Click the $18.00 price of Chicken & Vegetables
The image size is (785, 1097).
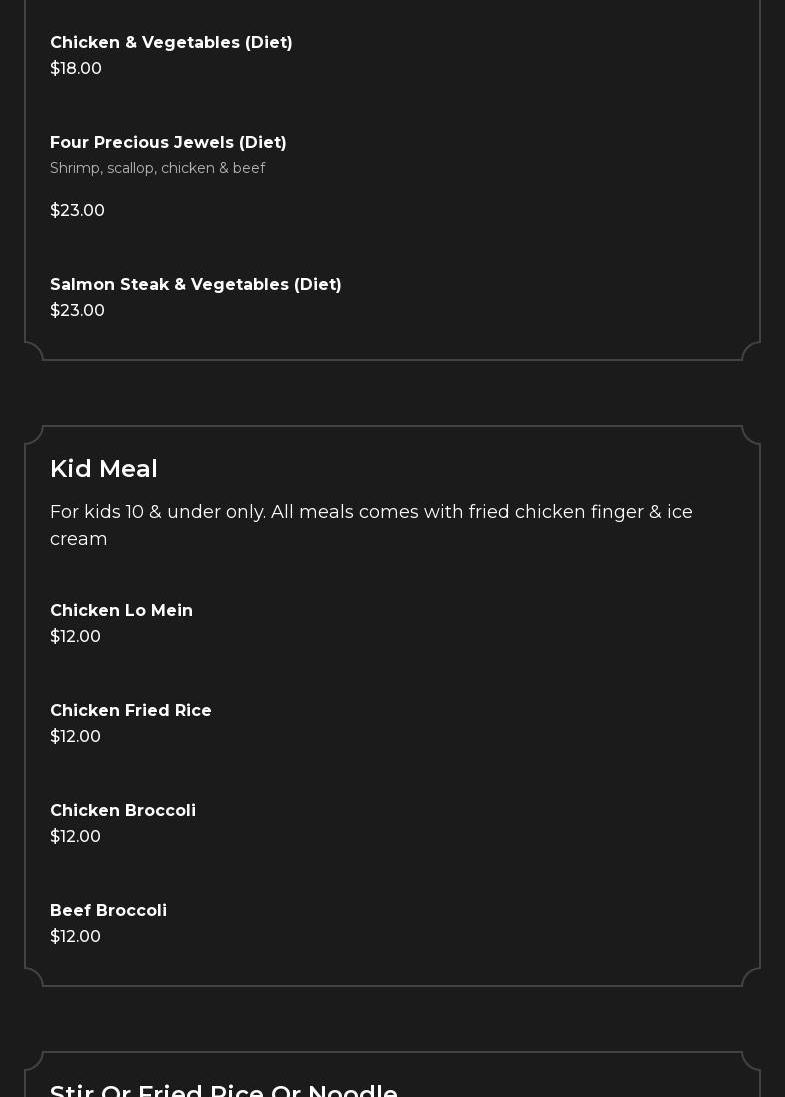[x=76, y=69]
